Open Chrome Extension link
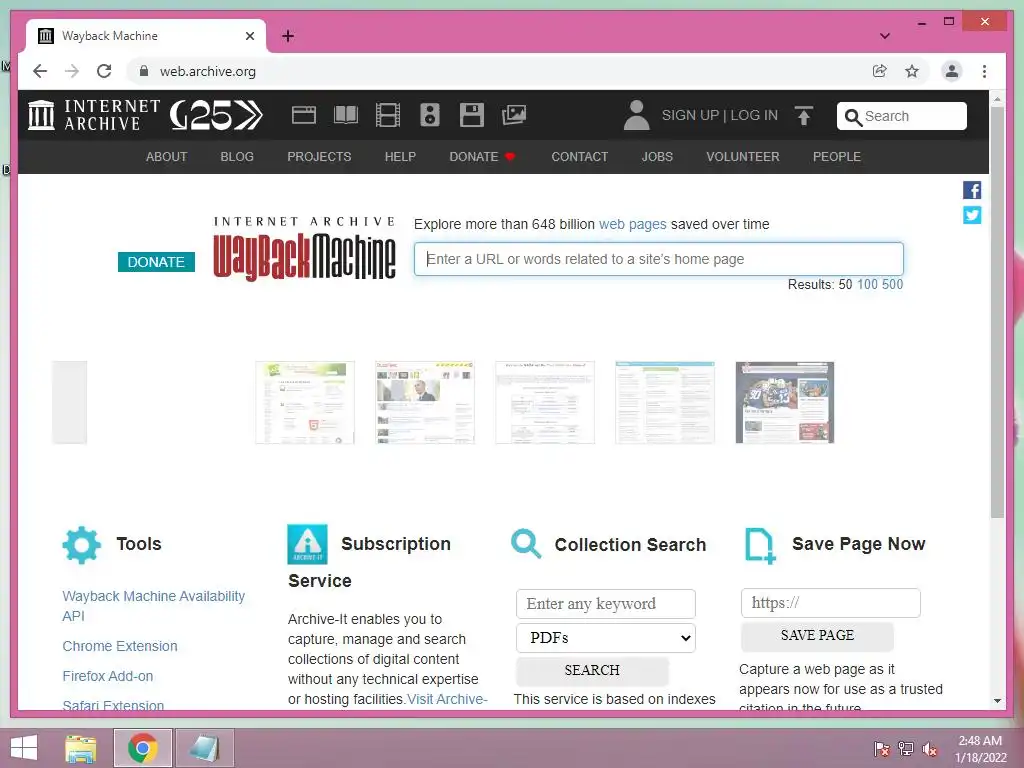 click(x=120, y=646)
